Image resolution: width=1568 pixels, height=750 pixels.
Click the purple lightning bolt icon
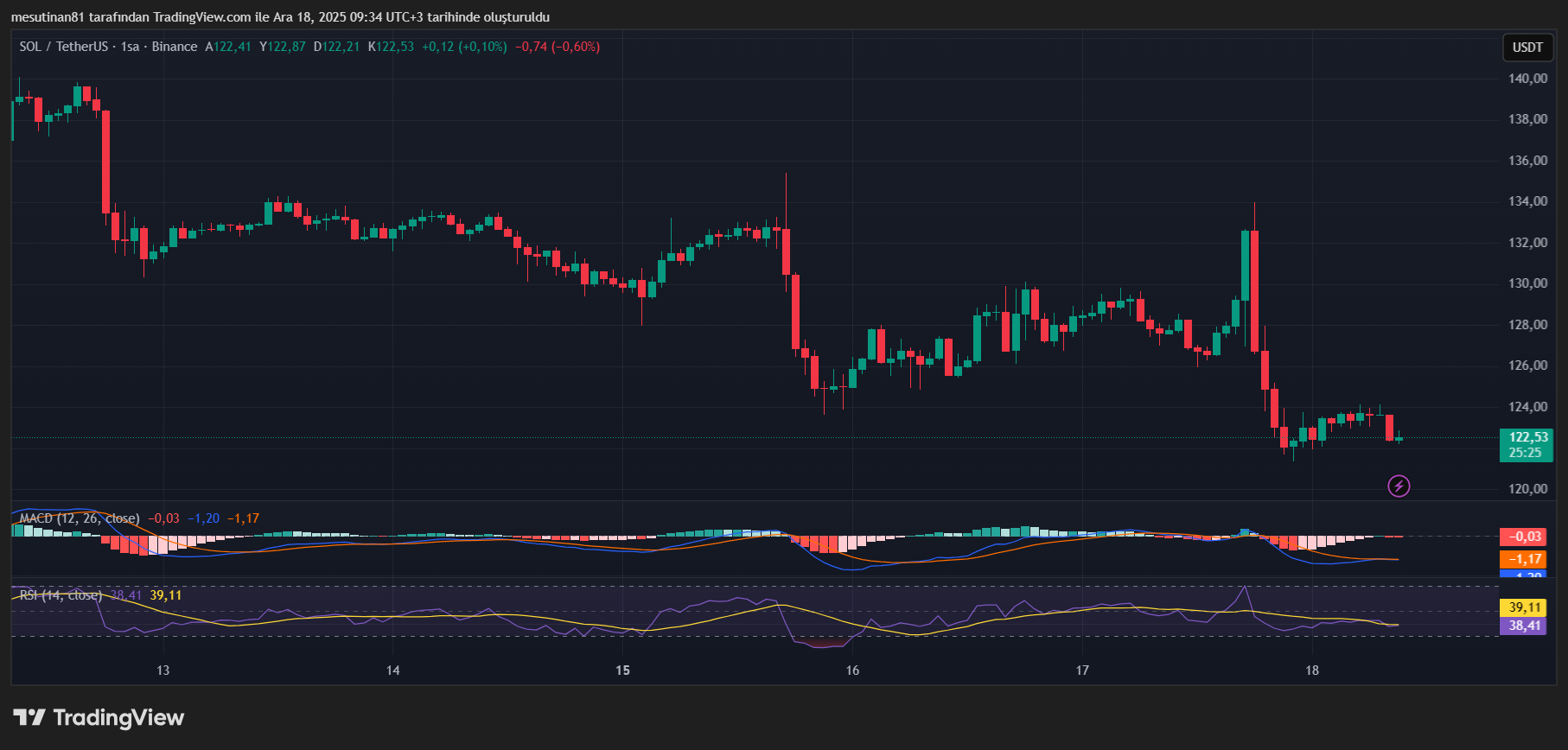tap(1398, 486)
